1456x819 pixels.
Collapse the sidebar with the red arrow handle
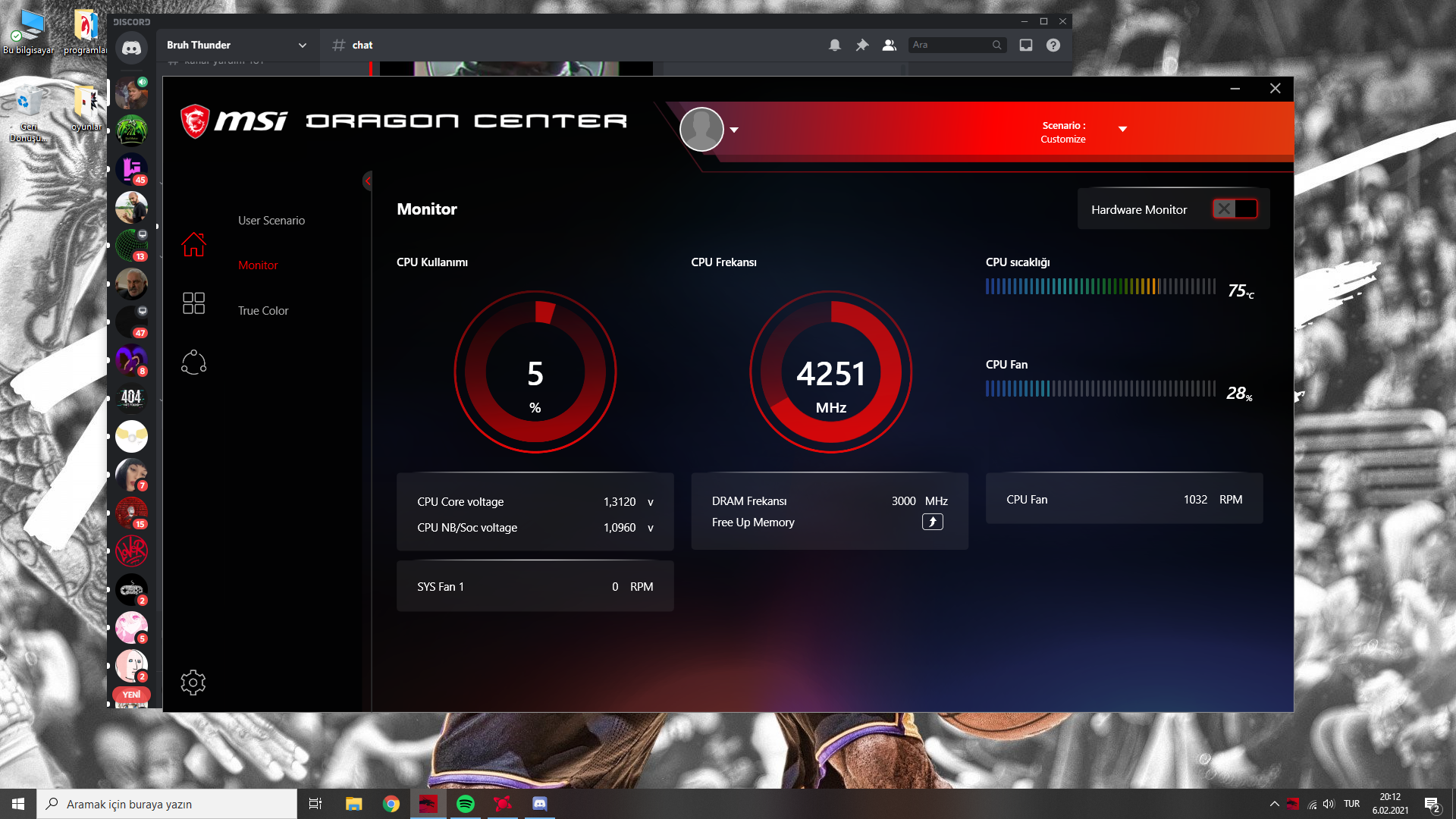(x=368, y=180)
